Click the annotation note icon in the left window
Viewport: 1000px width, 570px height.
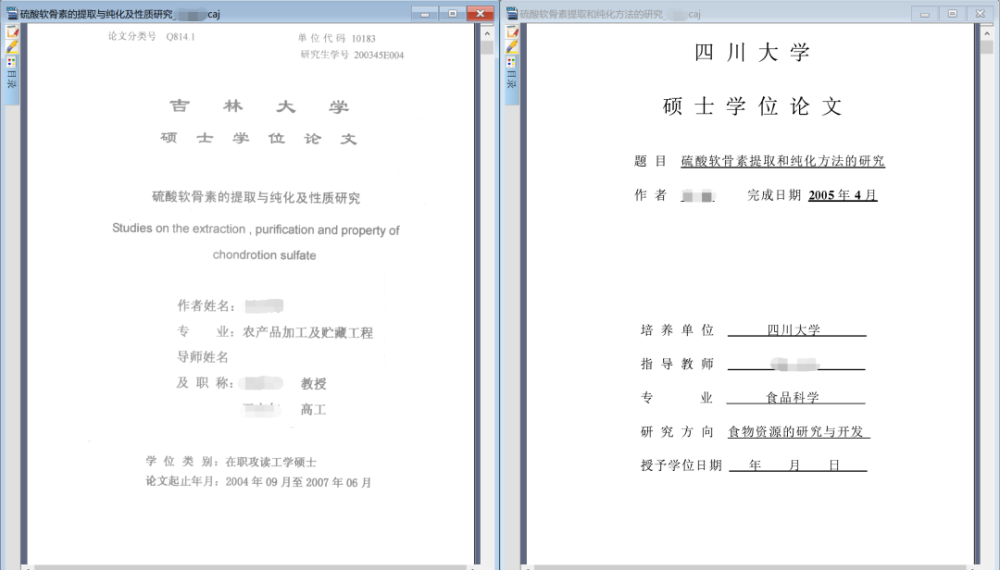pos(12,32)
